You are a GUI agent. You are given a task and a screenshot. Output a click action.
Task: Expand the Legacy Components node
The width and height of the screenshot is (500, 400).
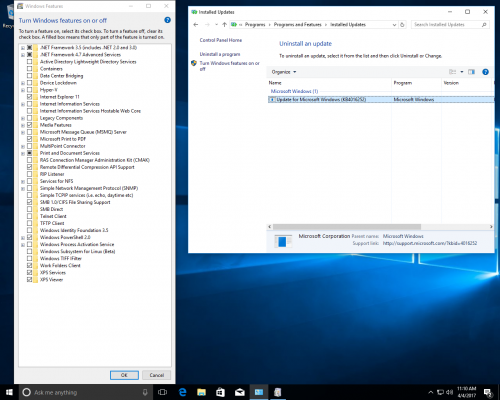point(23,118)
